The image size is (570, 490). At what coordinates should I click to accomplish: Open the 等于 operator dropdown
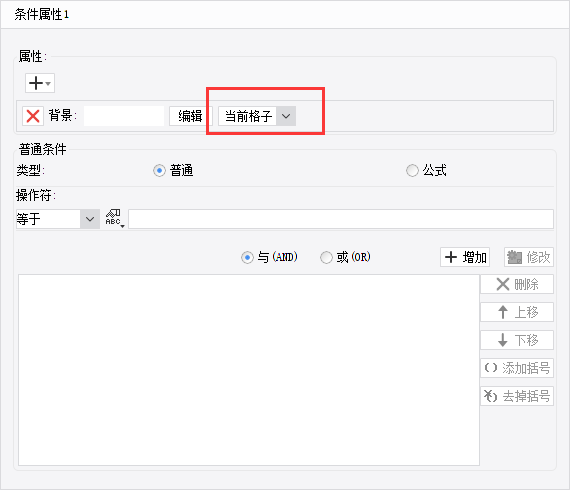tap(58, 219)
